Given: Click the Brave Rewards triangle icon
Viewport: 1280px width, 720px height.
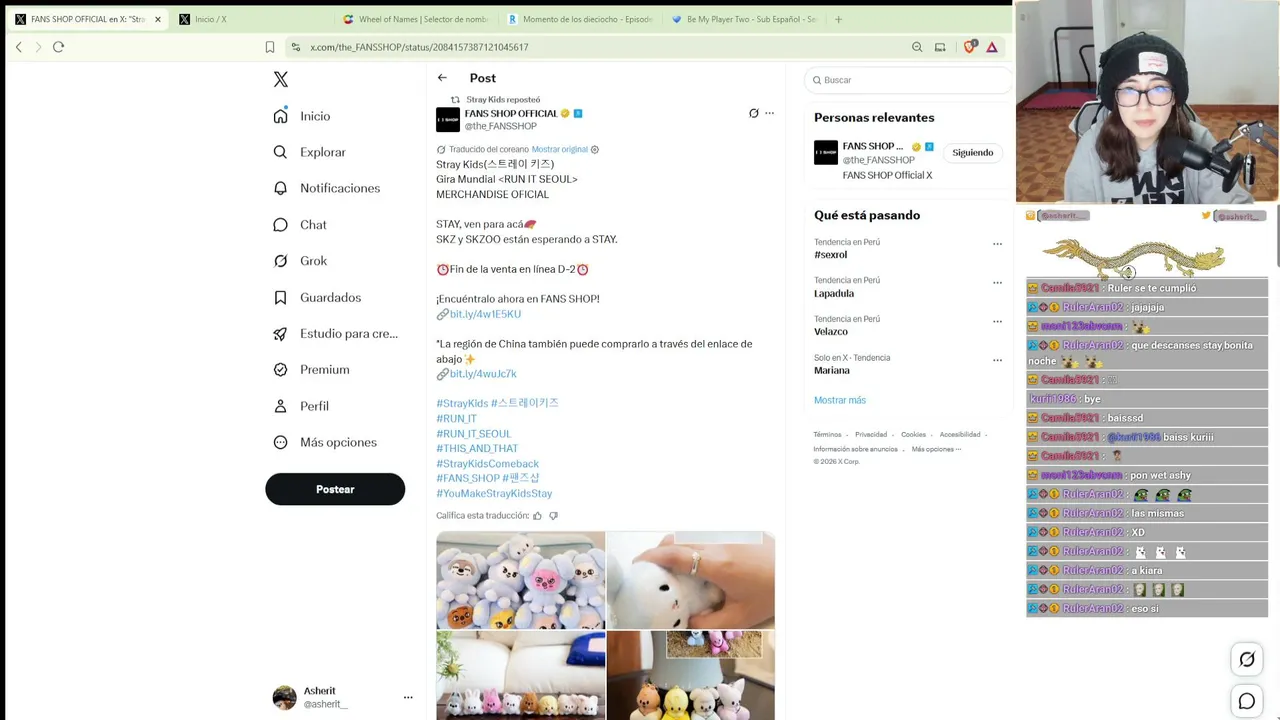Looking at the screenshot, I should [x=992, y=47].
